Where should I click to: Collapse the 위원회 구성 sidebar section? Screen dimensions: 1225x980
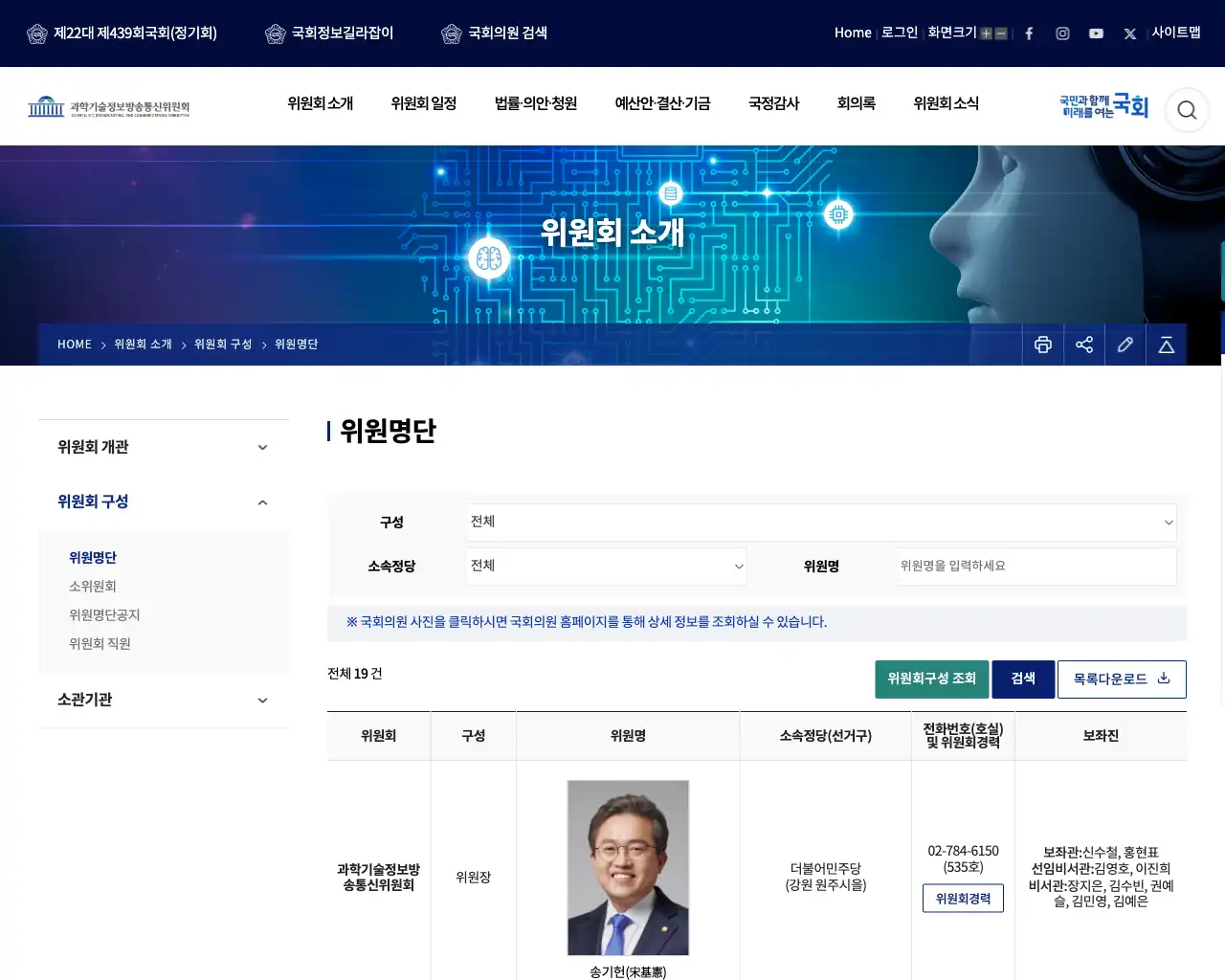point(164,501)
